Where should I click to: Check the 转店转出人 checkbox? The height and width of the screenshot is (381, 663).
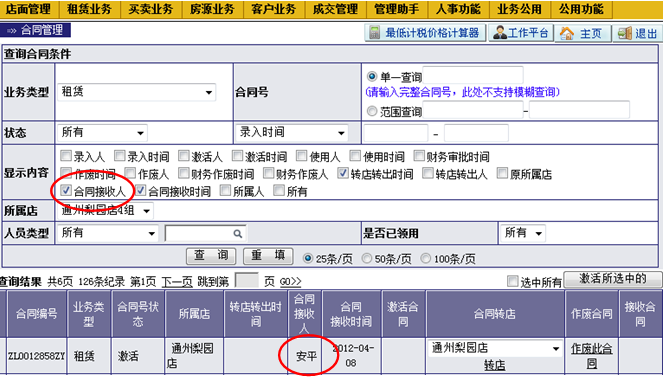pos(428,173)
